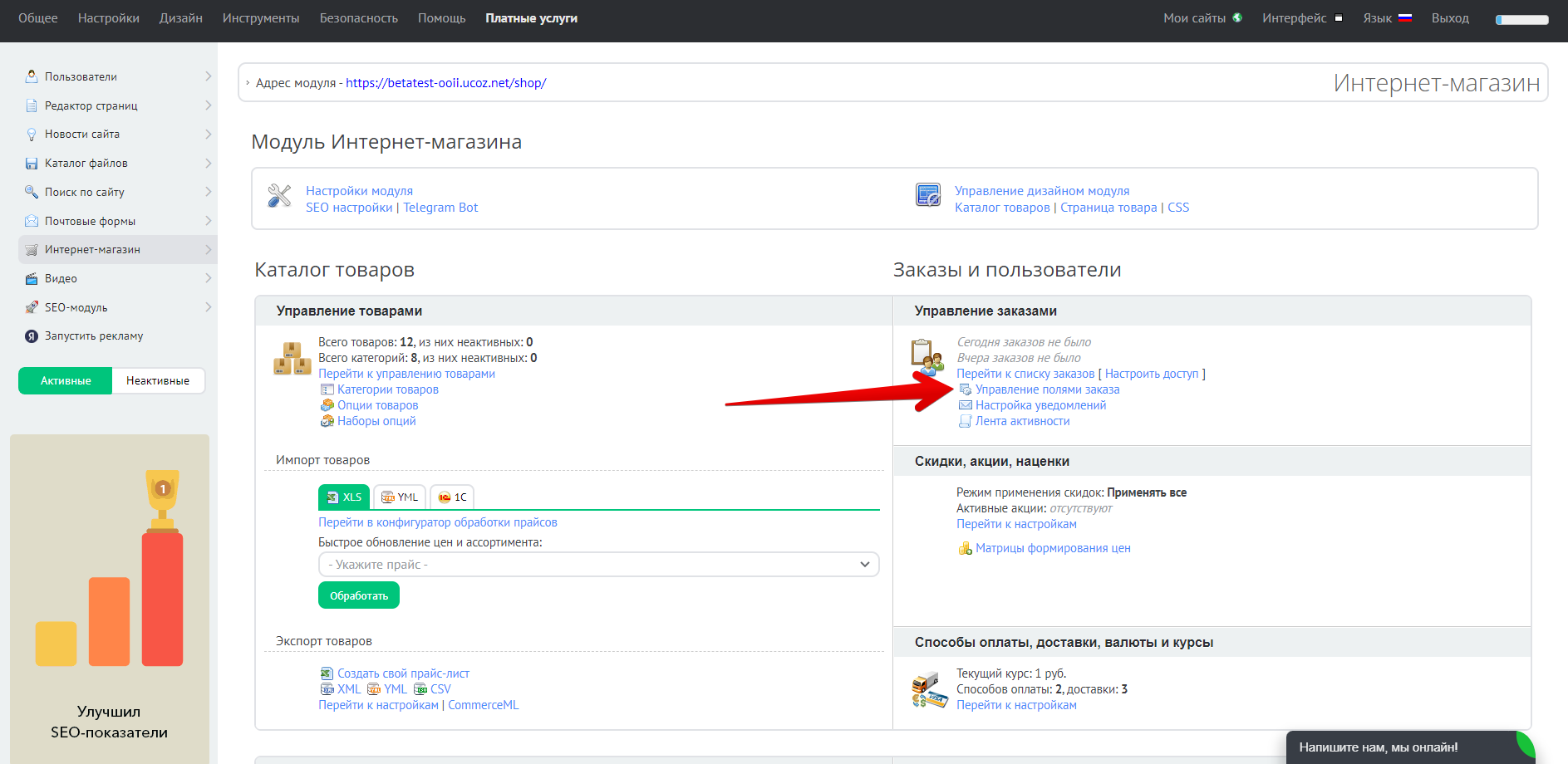The height and width of the screenshot is (764, 1568).
Task: Switch to Активные modules toggle
Action: 66,381
